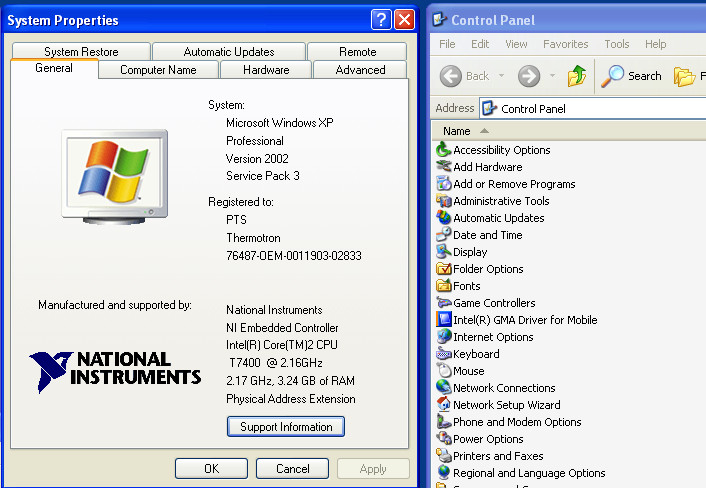
Task: Open the Administrative Tools folder icon
Action: coord(444,201)
